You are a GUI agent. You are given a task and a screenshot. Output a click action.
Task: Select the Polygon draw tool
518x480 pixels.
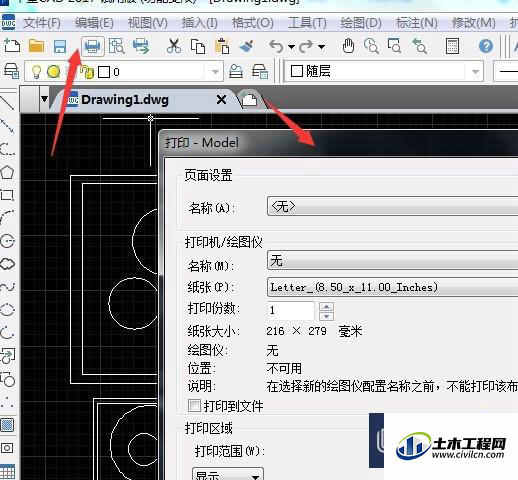[7, 172]
